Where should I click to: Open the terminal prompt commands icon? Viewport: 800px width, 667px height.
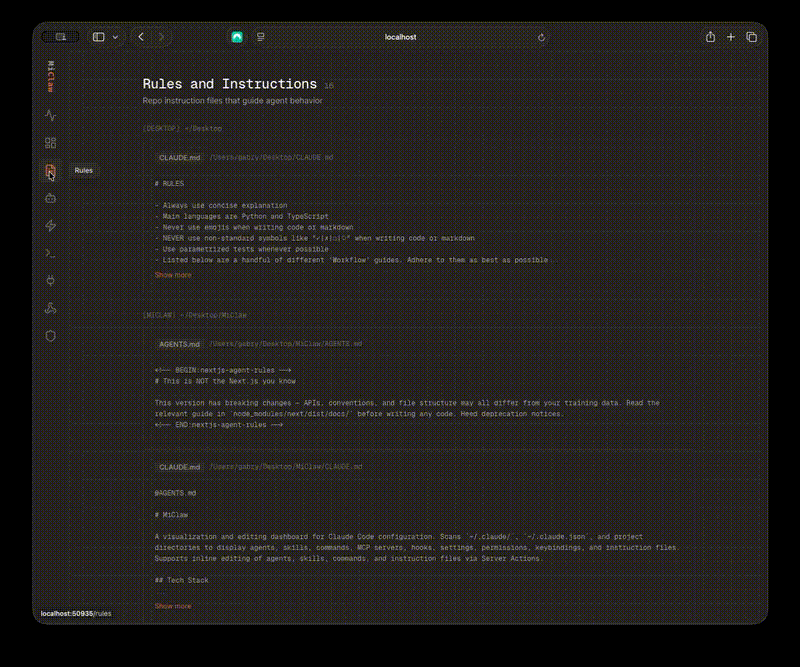click(50, 253)
